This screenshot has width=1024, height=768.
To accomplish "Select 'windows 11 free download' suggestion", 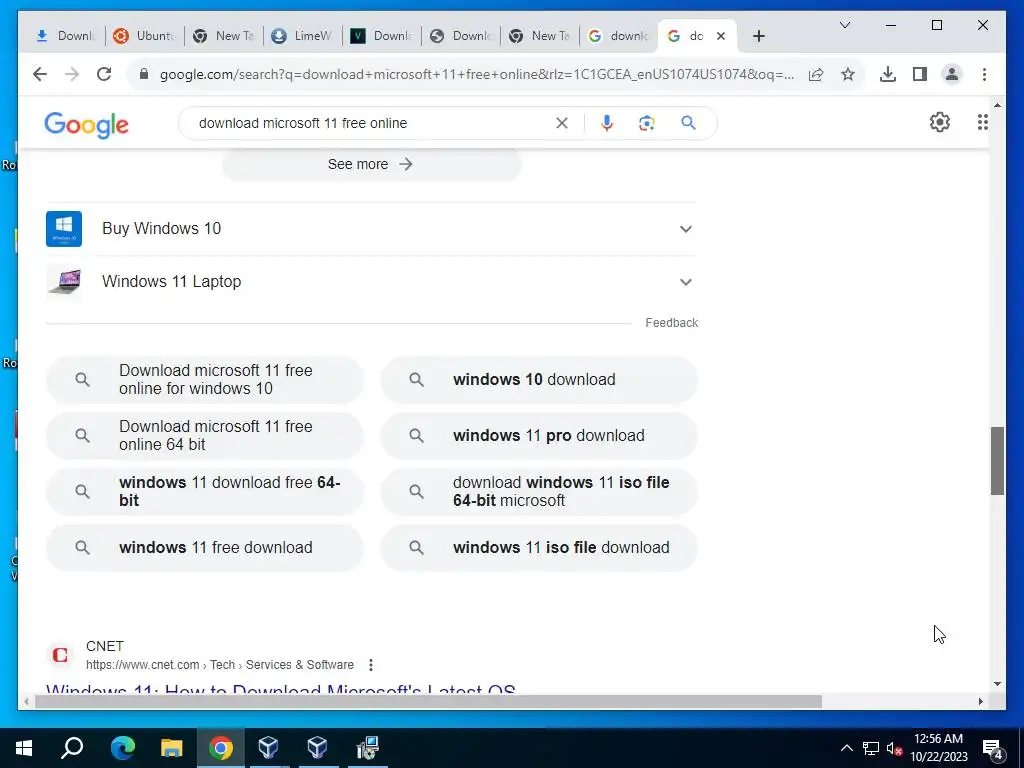I will [x=204, y=547].
